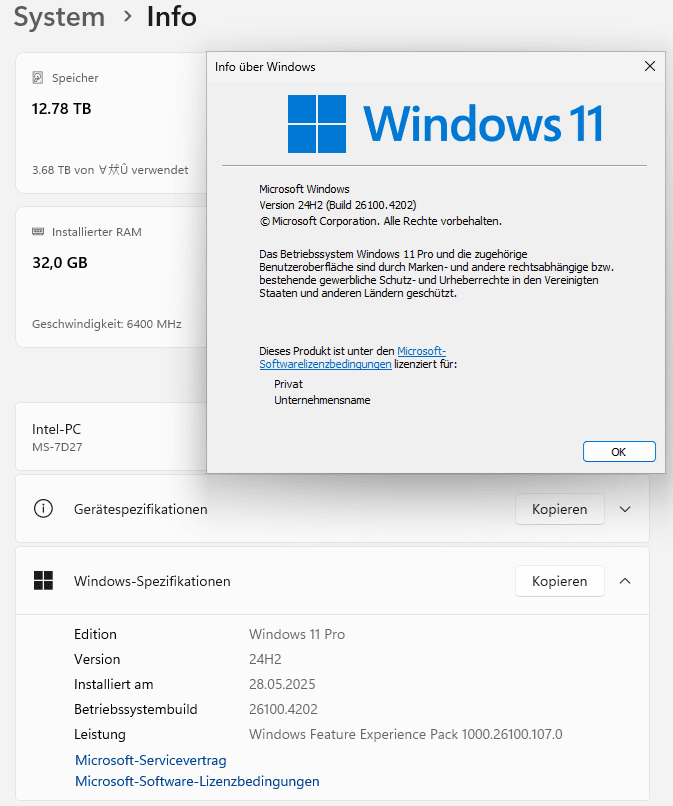Image resolution: width=673 pixels, height=806 pixels.
Task: Select the Installierter RAM card
Action: tap(110, 277)
